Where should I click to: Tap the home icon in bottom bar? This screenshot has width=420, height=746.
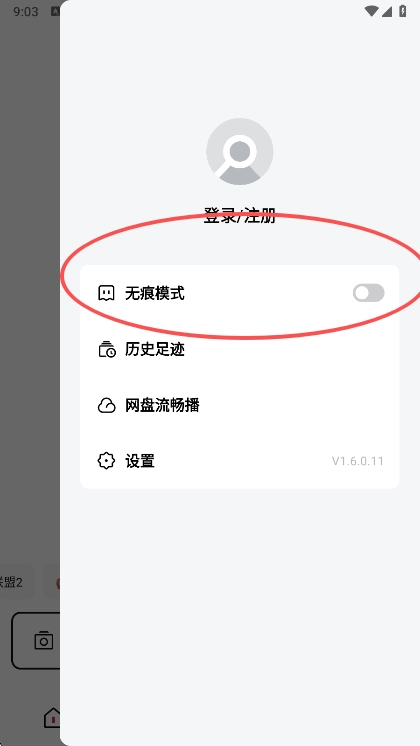[52, 717]
